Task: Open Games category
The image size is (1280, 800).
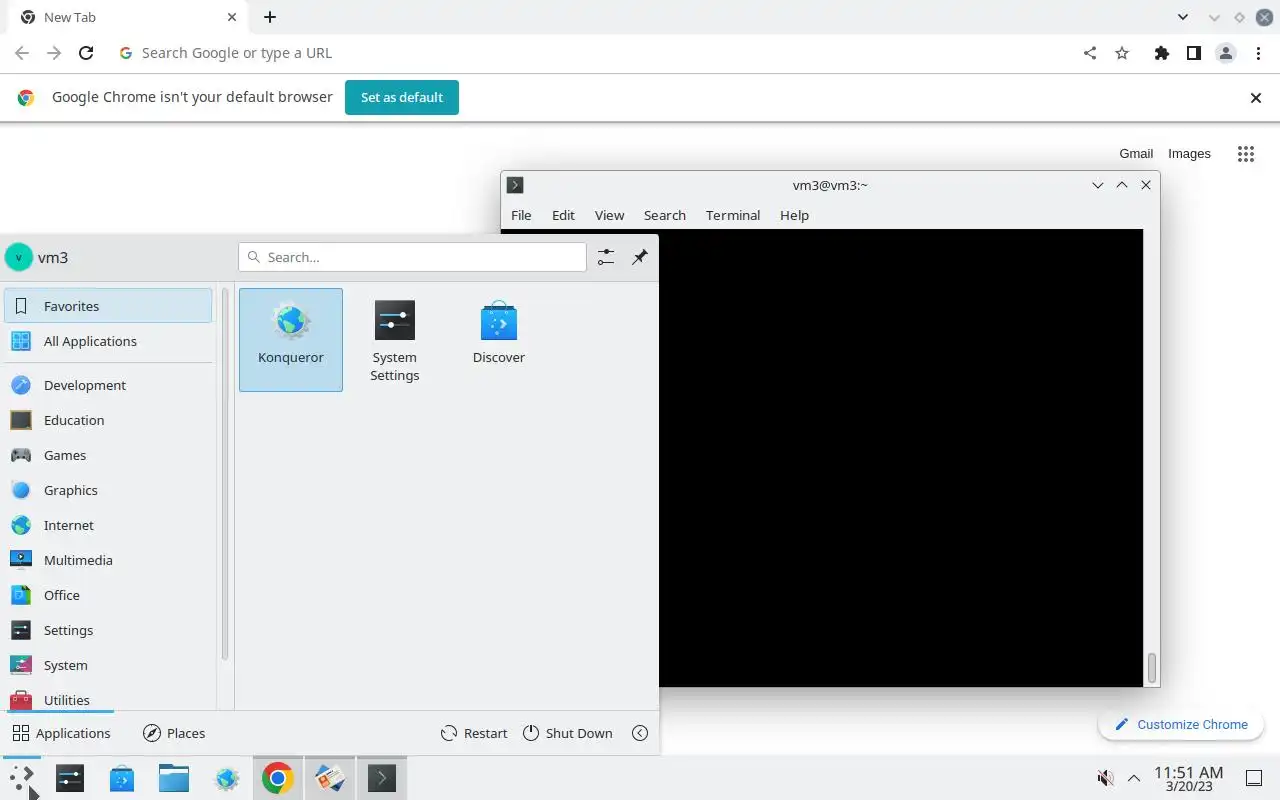Action: click(108, 455)
